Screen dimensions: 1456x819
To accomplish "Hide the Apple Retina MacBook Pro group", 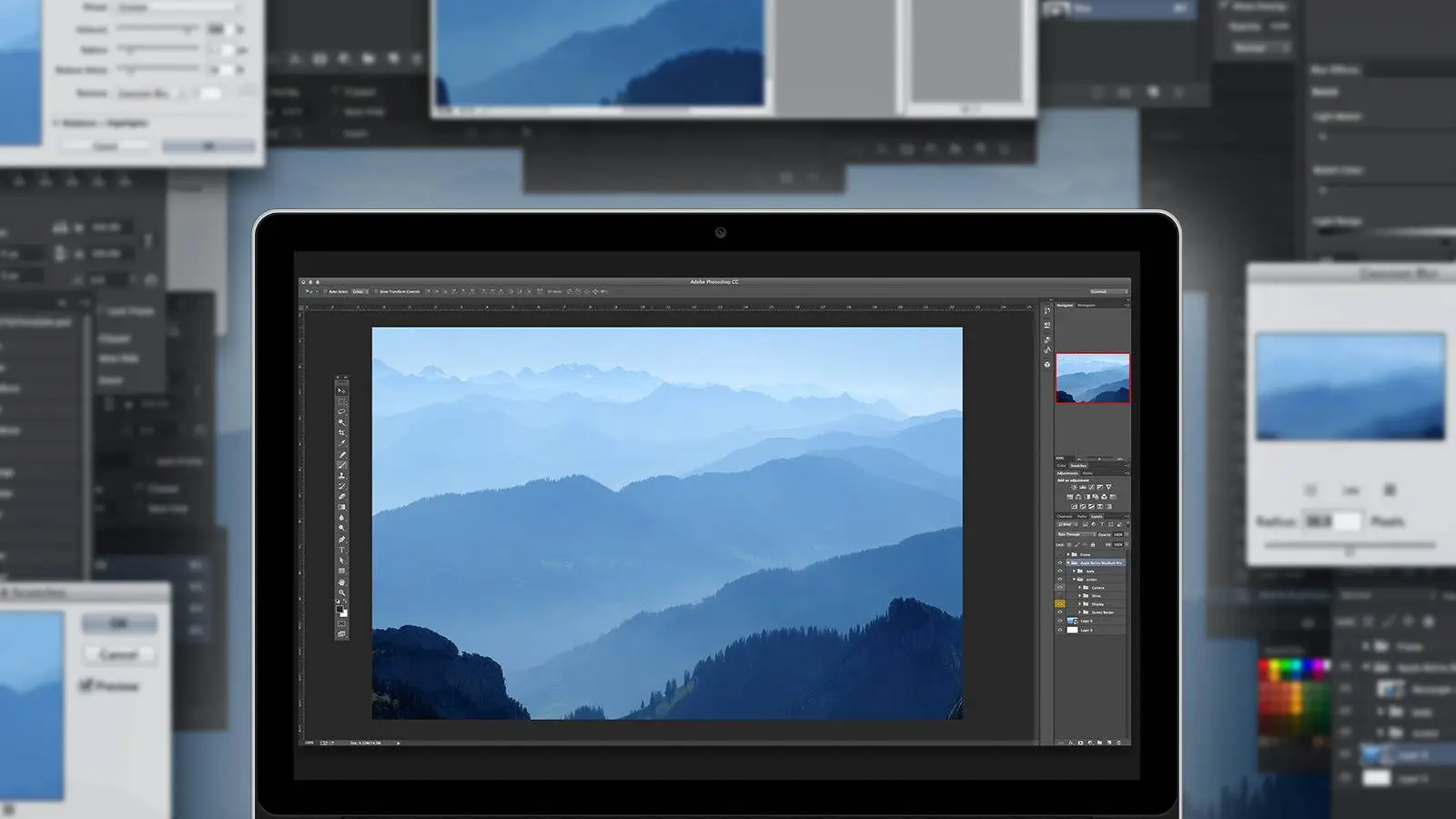I will coord(1059,562).
